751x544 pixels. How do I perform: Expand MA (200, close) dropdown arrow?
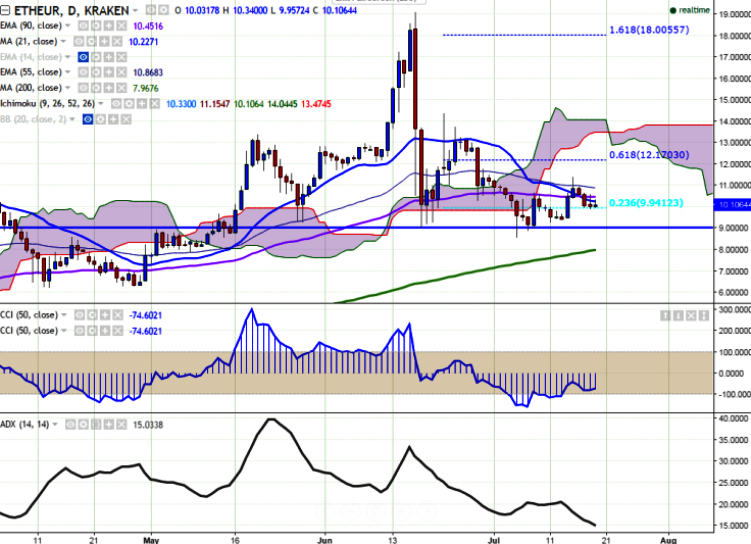(68, 88)
